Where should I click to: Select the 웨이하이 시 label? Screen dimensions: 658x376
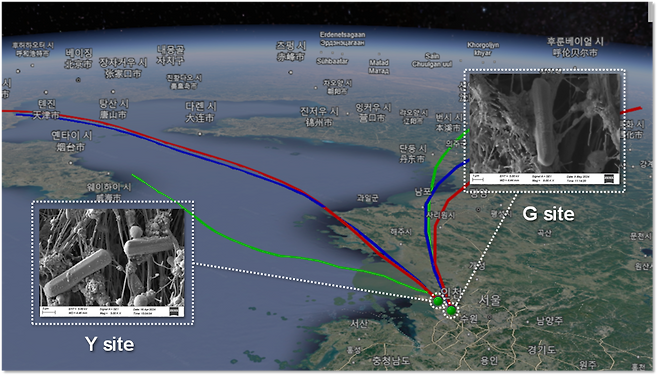click(109, 187)
